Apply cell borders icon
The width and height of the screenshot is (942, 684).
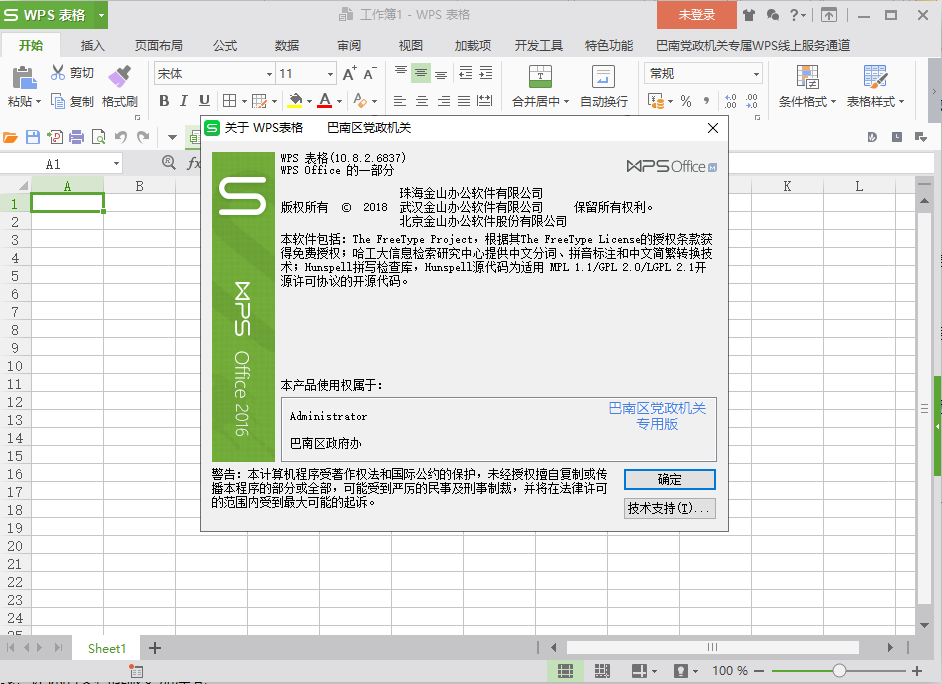(x=229, y=101)
